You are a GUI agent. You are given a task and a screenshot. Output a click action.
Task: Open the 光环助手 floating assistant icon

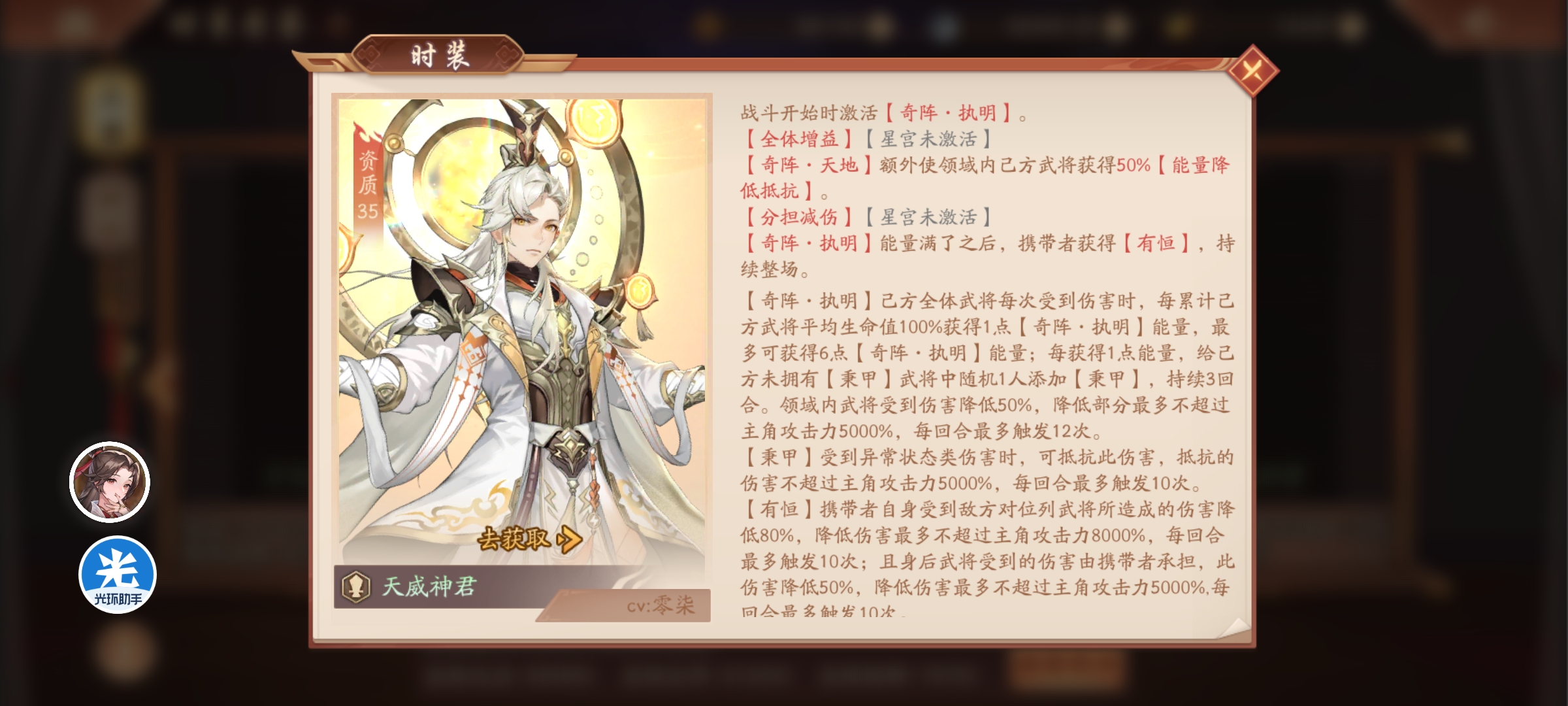[x=118, y=575]
